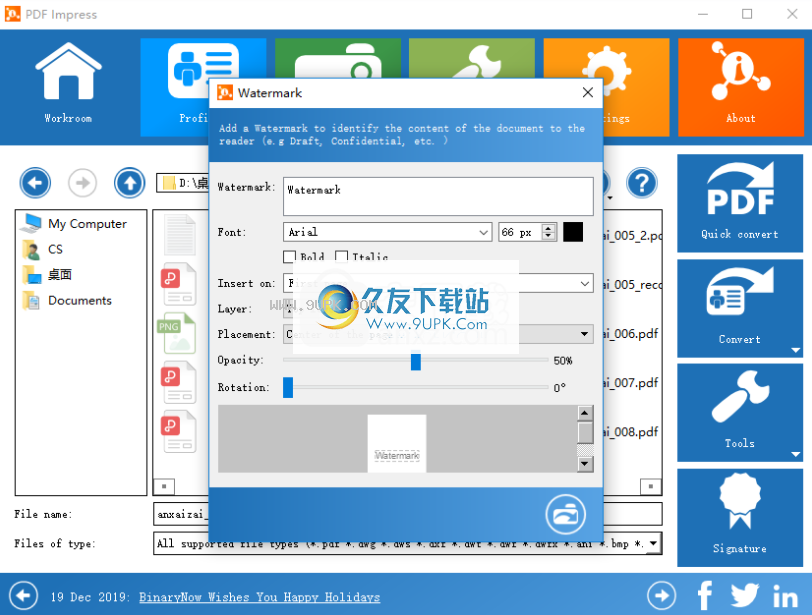The height and width of the screenshot is (615, 812).
Task: Open the LinkedIn page link
Action: pos(785,596)
